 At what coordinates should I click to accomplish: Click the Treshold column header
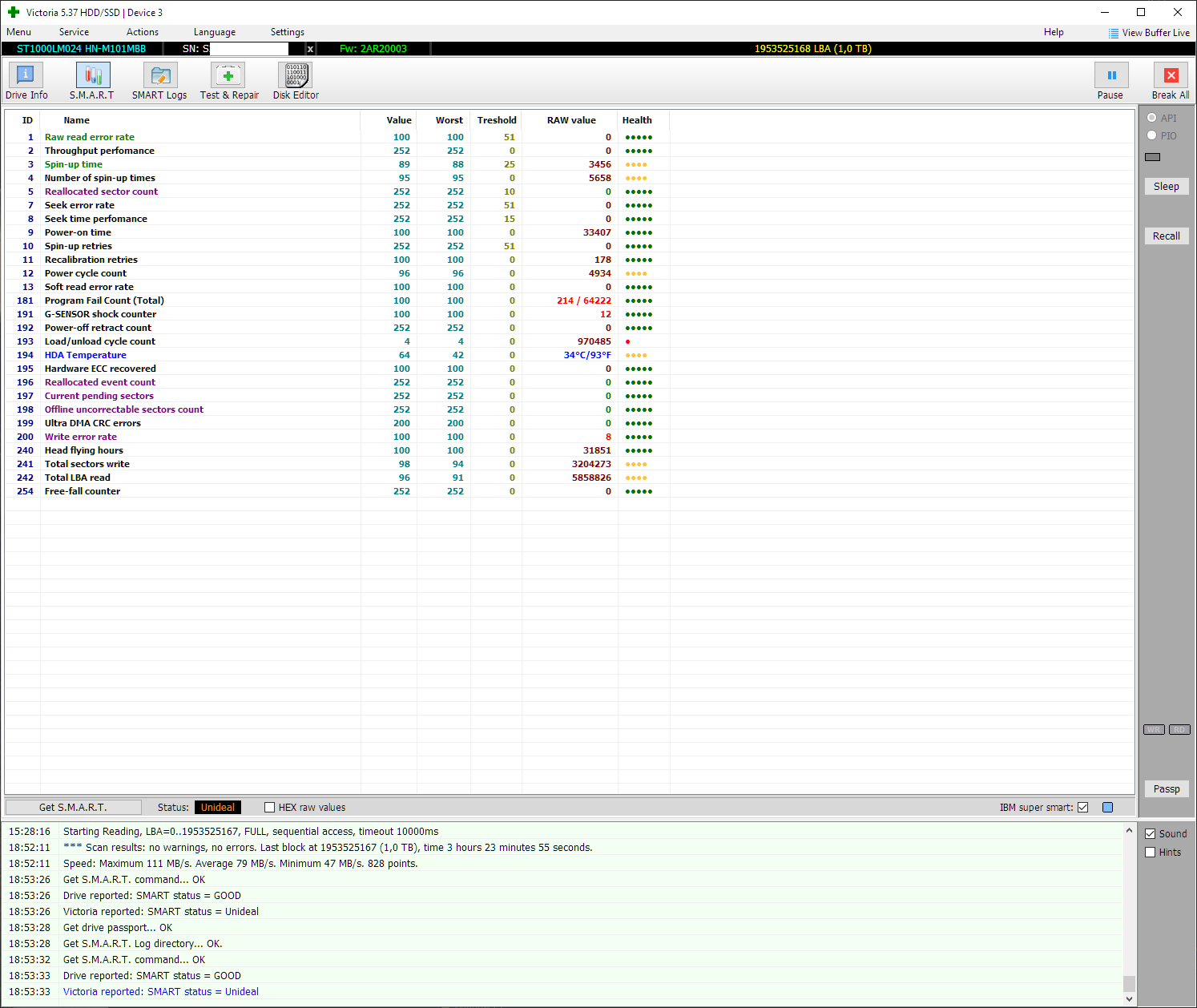497,120
